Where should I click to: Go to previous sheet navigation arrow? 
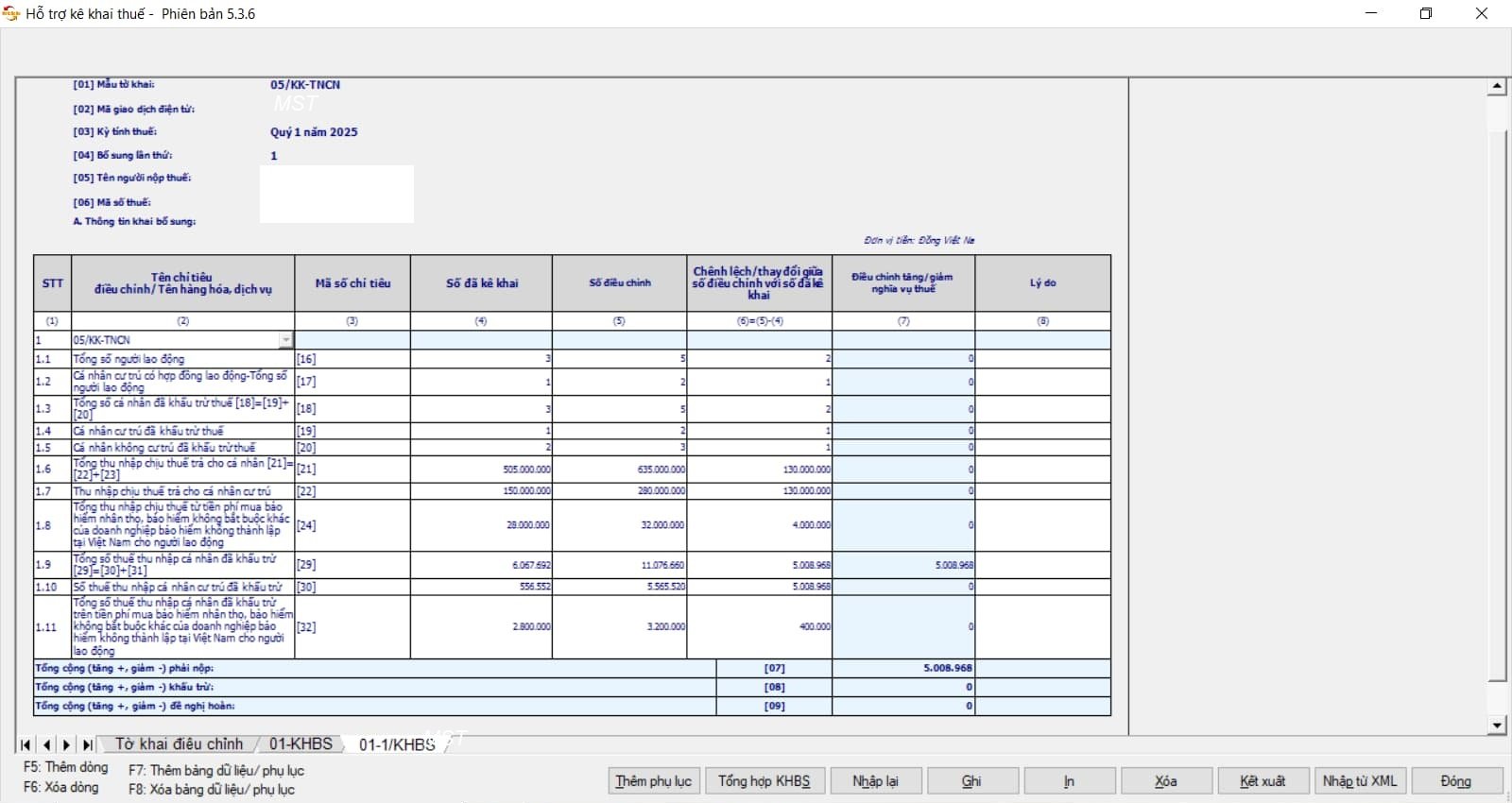(x=46, y=745)
